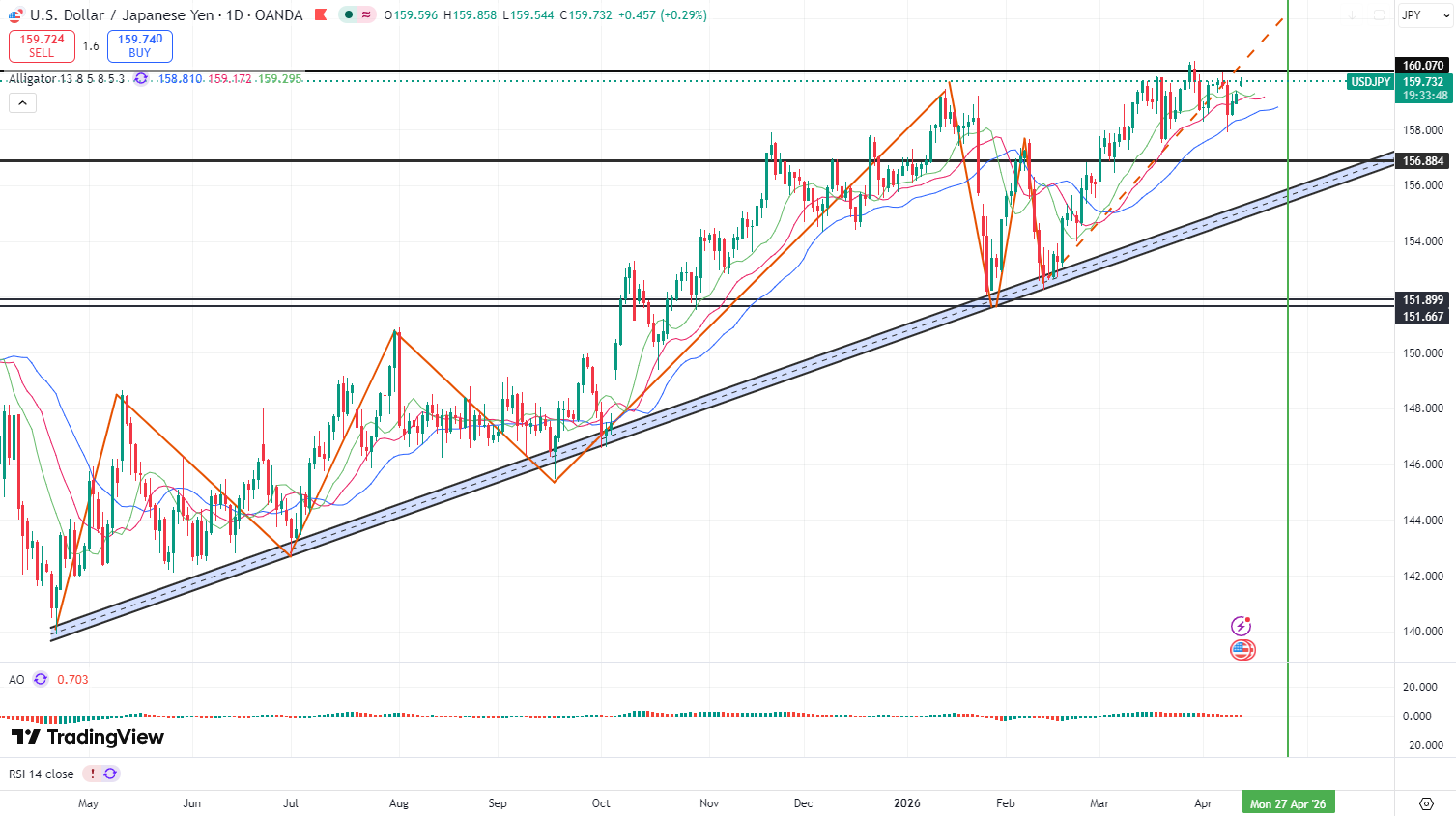The width and height of the screenshot is (1456, 816).
Task: Open chart settings gear icon
Action: 1426,803
